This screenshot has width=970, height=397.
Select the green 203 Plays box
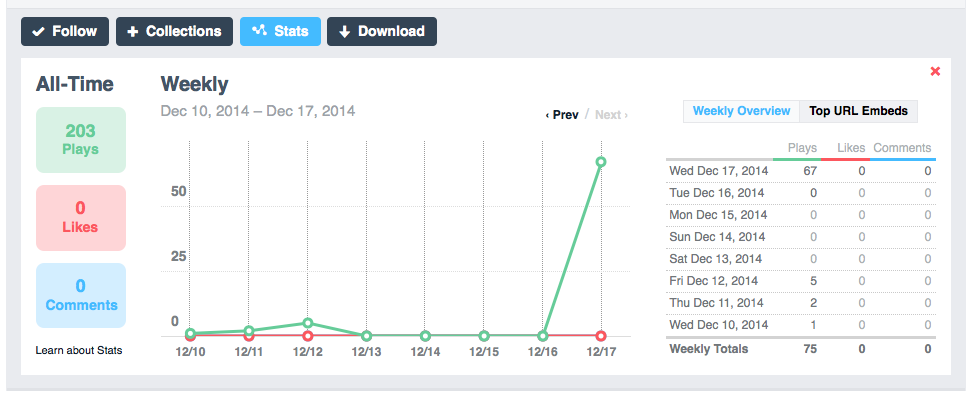(81, 140)
